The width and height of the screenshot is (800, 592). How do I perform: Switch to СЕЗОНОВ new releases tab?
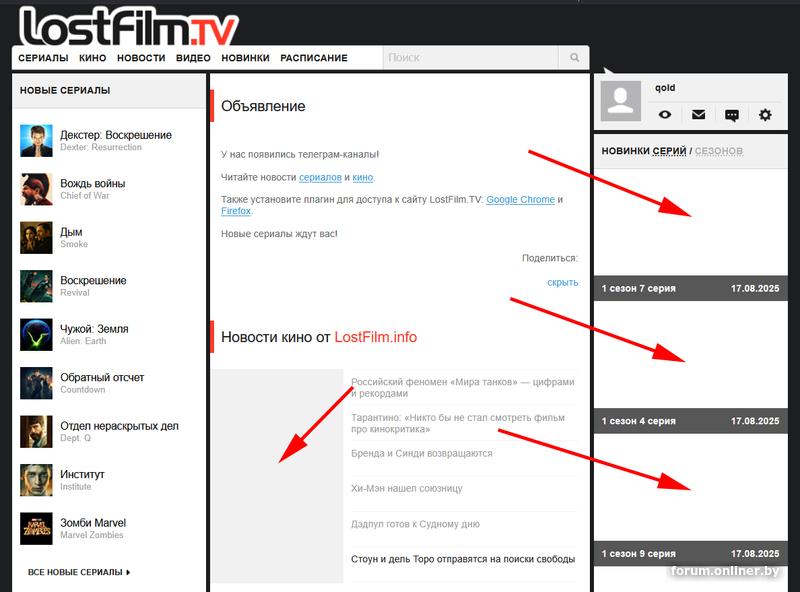click(718, 151)
